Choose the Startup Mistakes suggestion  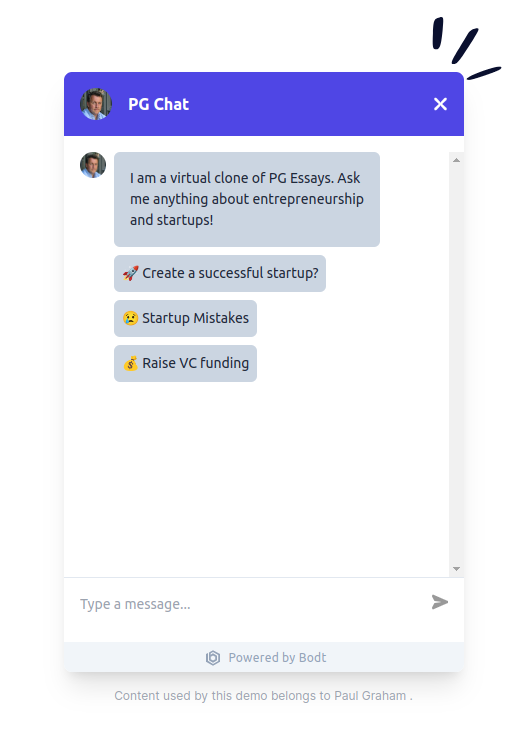point(186,319)
